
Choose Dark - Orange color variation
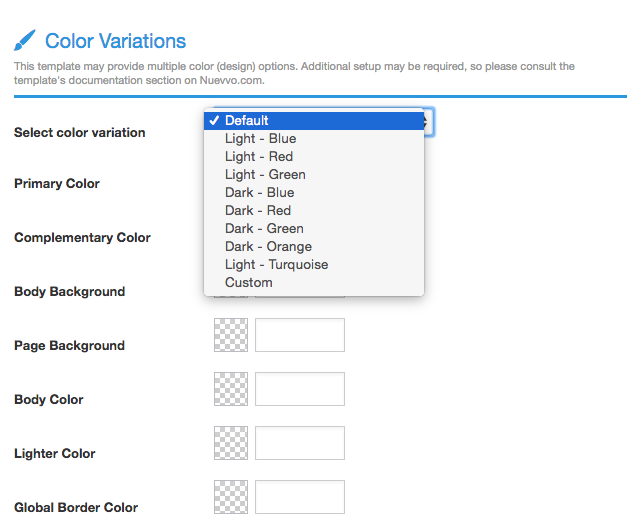pos(314,247)
